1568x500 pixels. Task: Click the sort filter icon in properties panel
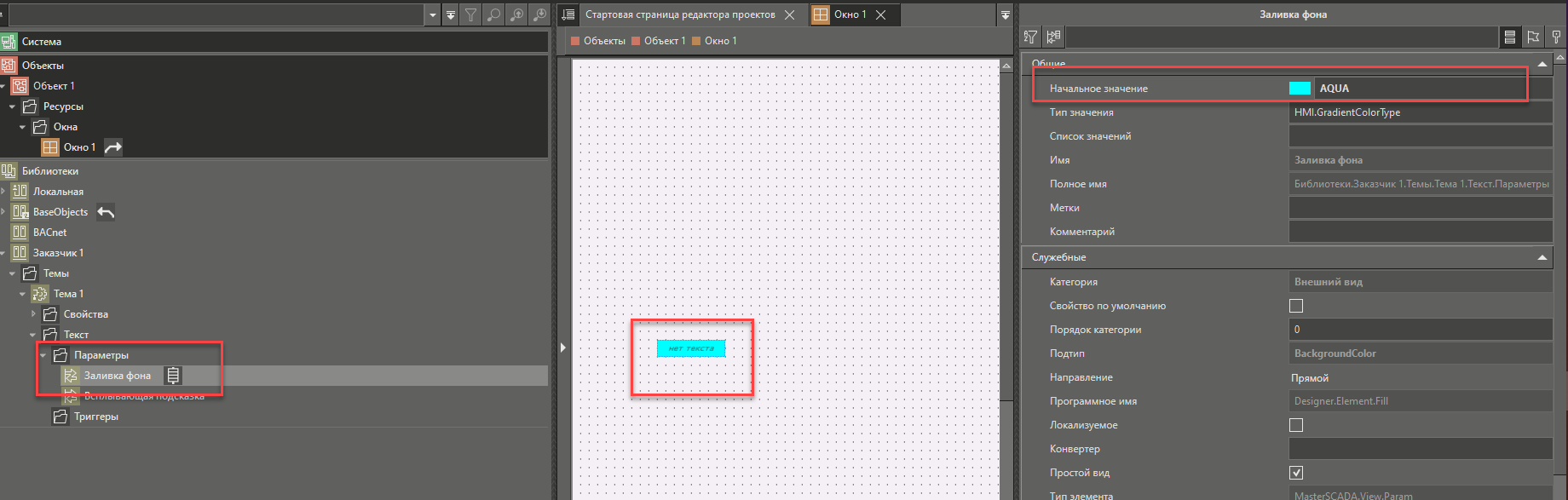click(x=1031, y=37)
